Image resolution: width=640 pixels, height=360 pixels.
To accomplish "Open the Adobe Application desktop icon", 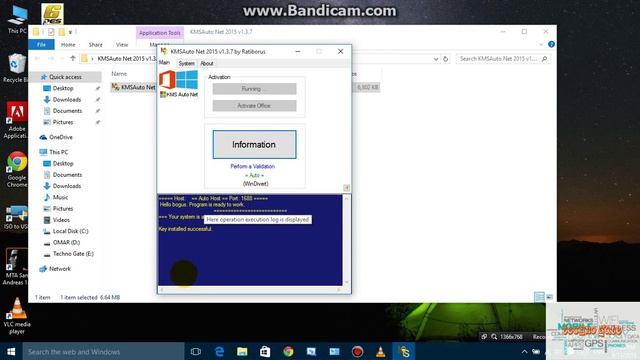I will coord(16,120).
